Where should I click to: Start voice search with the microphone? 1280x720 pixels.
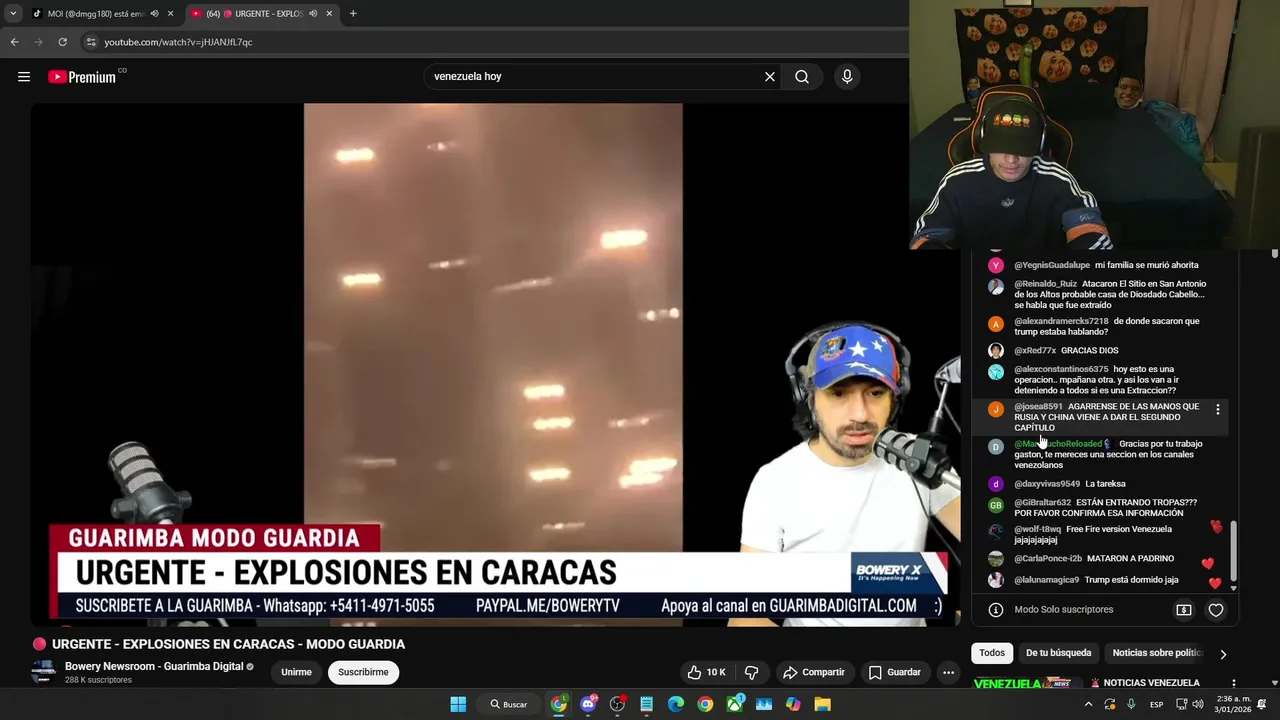[847, 77]
